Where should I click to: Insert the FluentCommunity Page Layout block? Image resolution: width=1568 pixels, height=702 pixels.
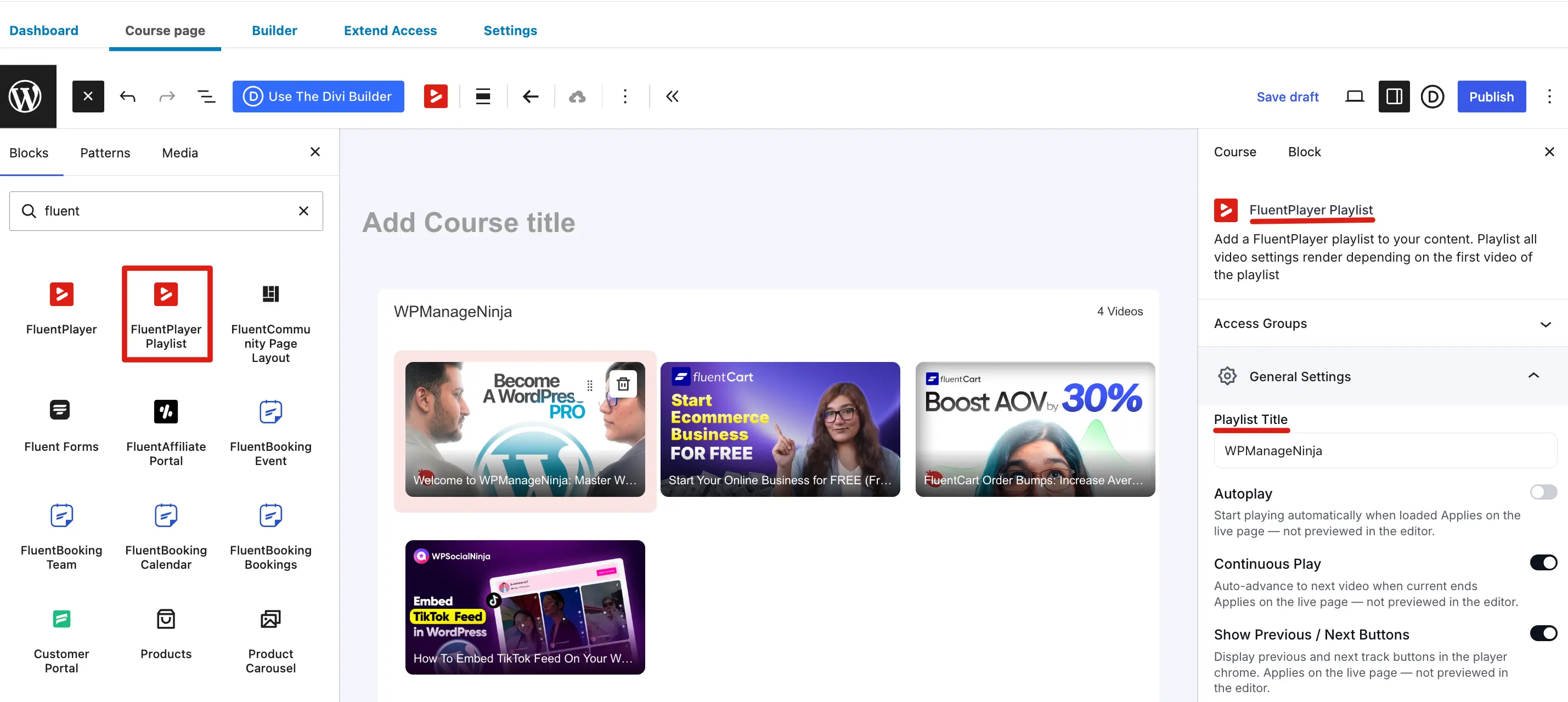coord(271,323)
